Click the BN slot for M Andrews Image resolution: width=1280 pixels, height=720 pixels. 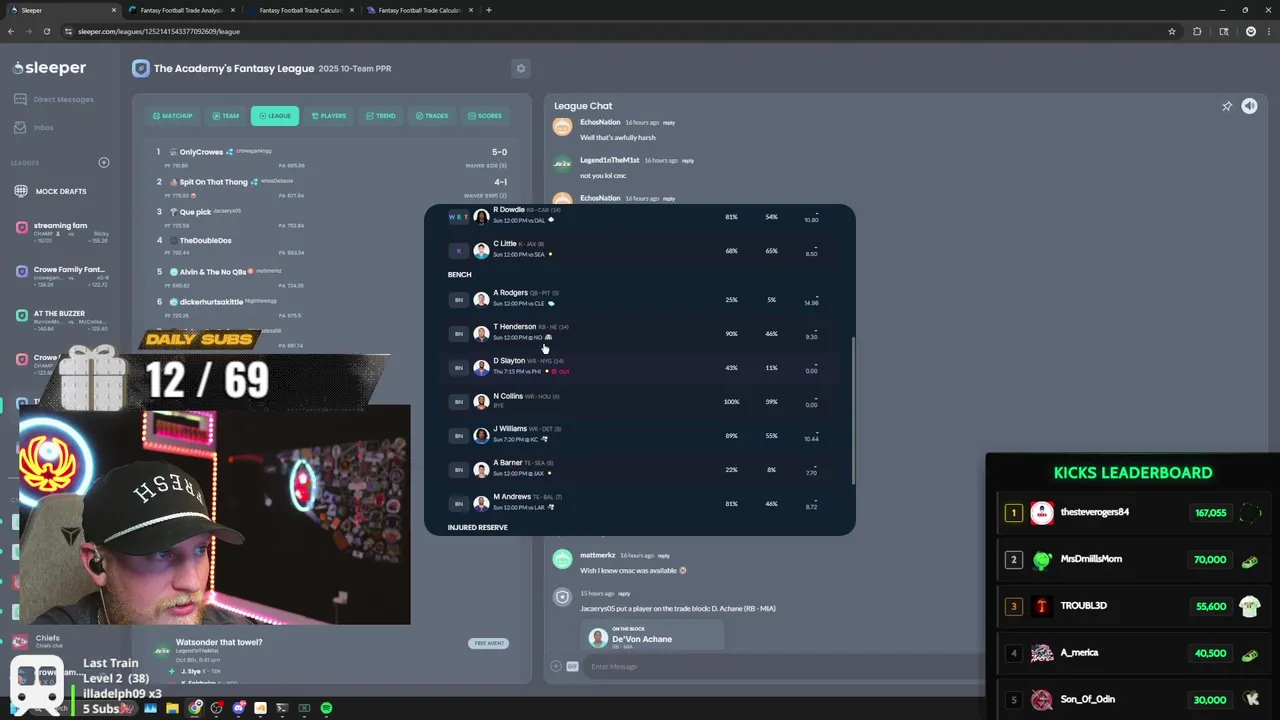pos(459,503)
